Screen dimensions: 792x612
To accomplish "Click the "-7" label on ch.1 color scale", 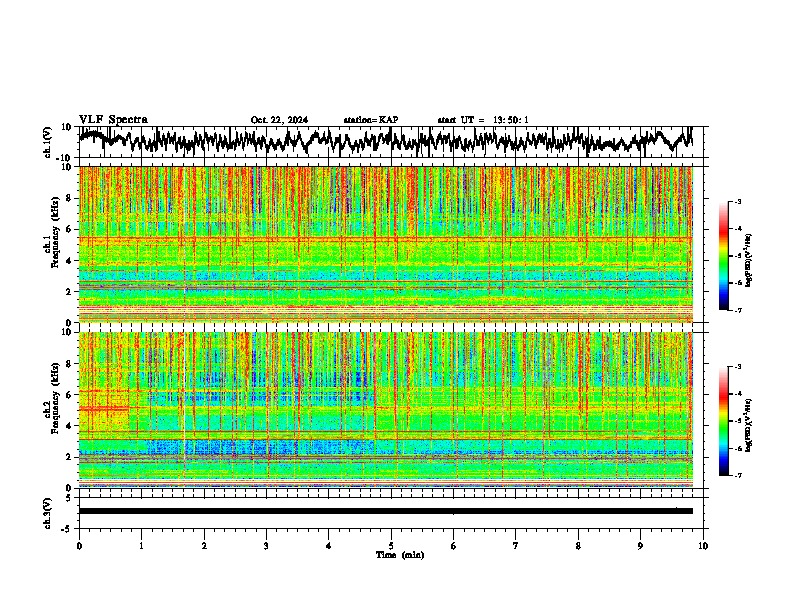I will [738, 310].
